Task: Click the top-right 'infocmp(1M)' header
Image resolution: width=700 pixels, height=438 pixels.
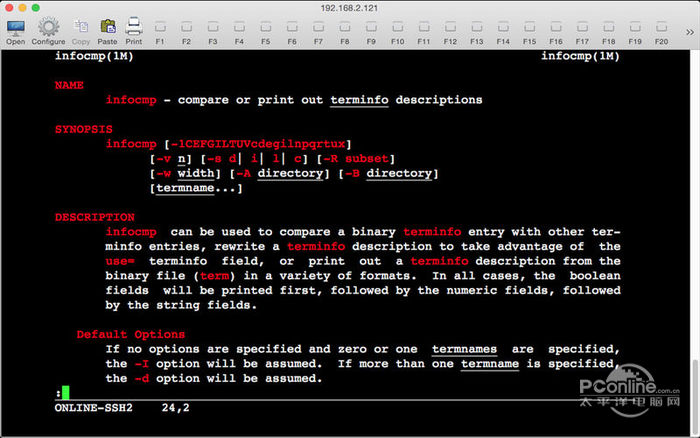Action: click(x=580, y=56)
